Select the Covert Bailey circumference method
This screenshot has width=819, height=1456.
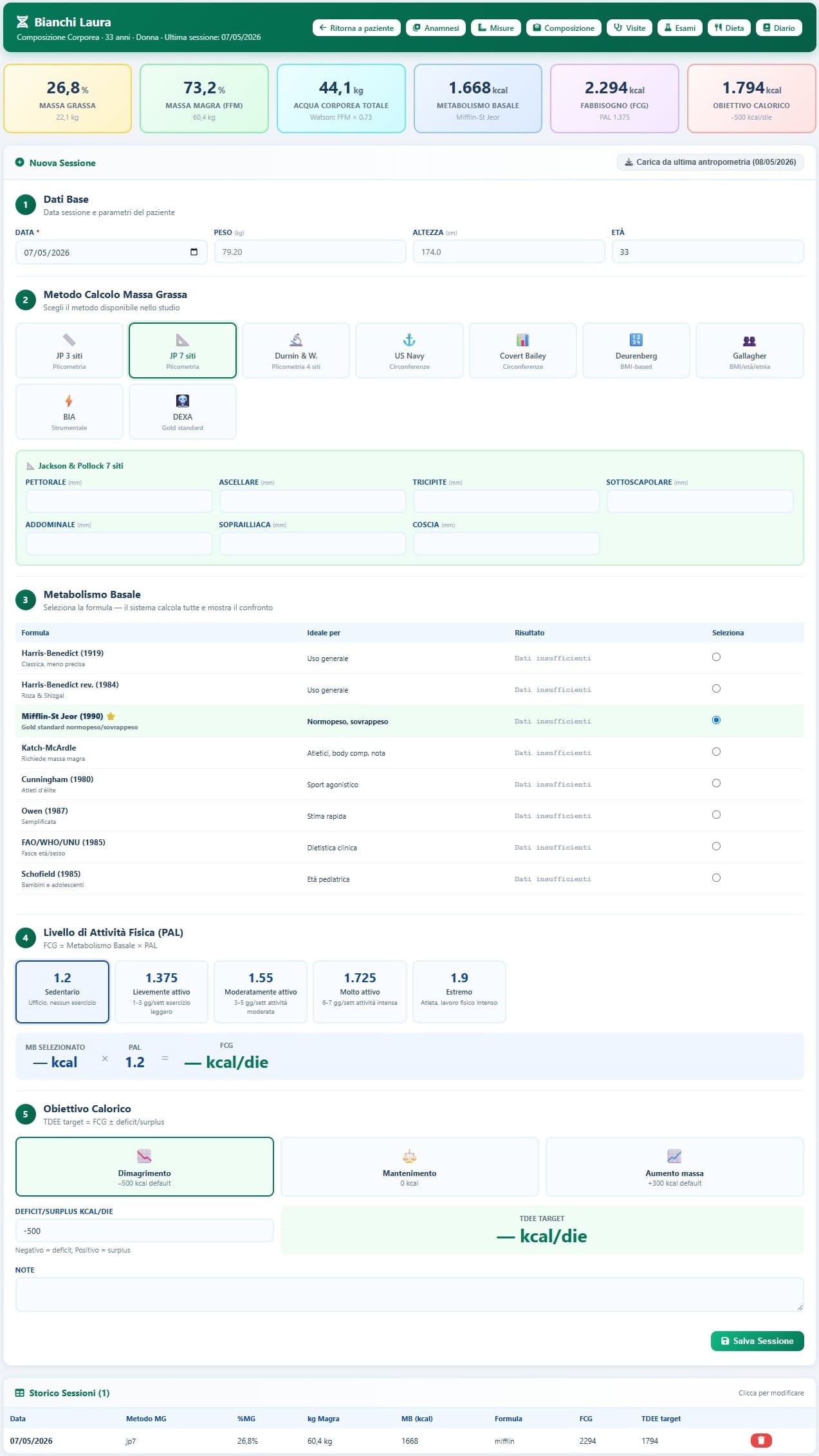tap(523, 350)
